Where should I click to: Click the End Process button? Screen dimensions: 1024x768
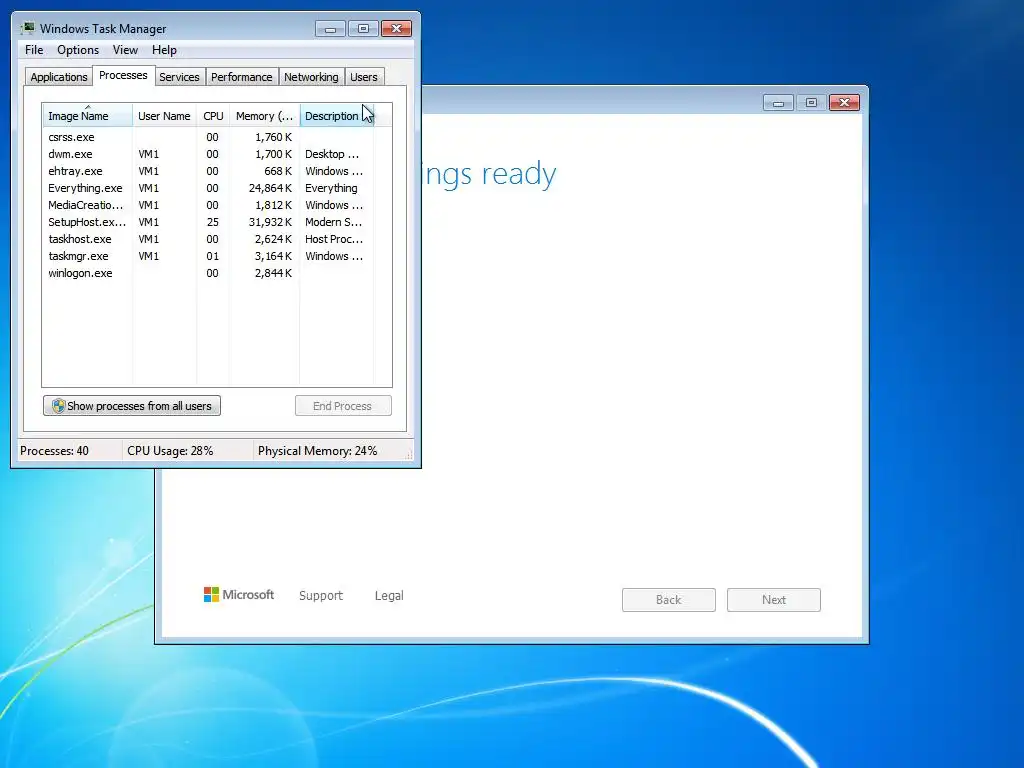pos(343,406)
